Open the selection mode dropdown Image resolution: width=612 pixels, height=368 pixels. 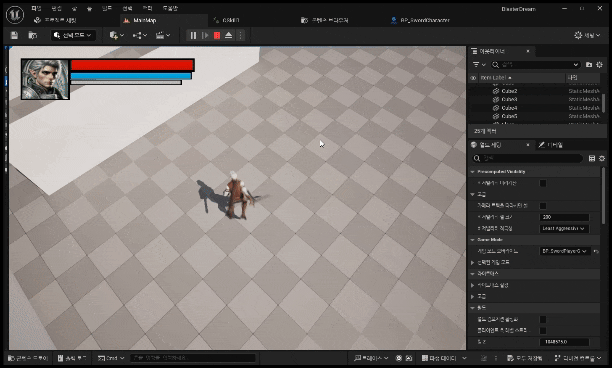tap(73, 36)
